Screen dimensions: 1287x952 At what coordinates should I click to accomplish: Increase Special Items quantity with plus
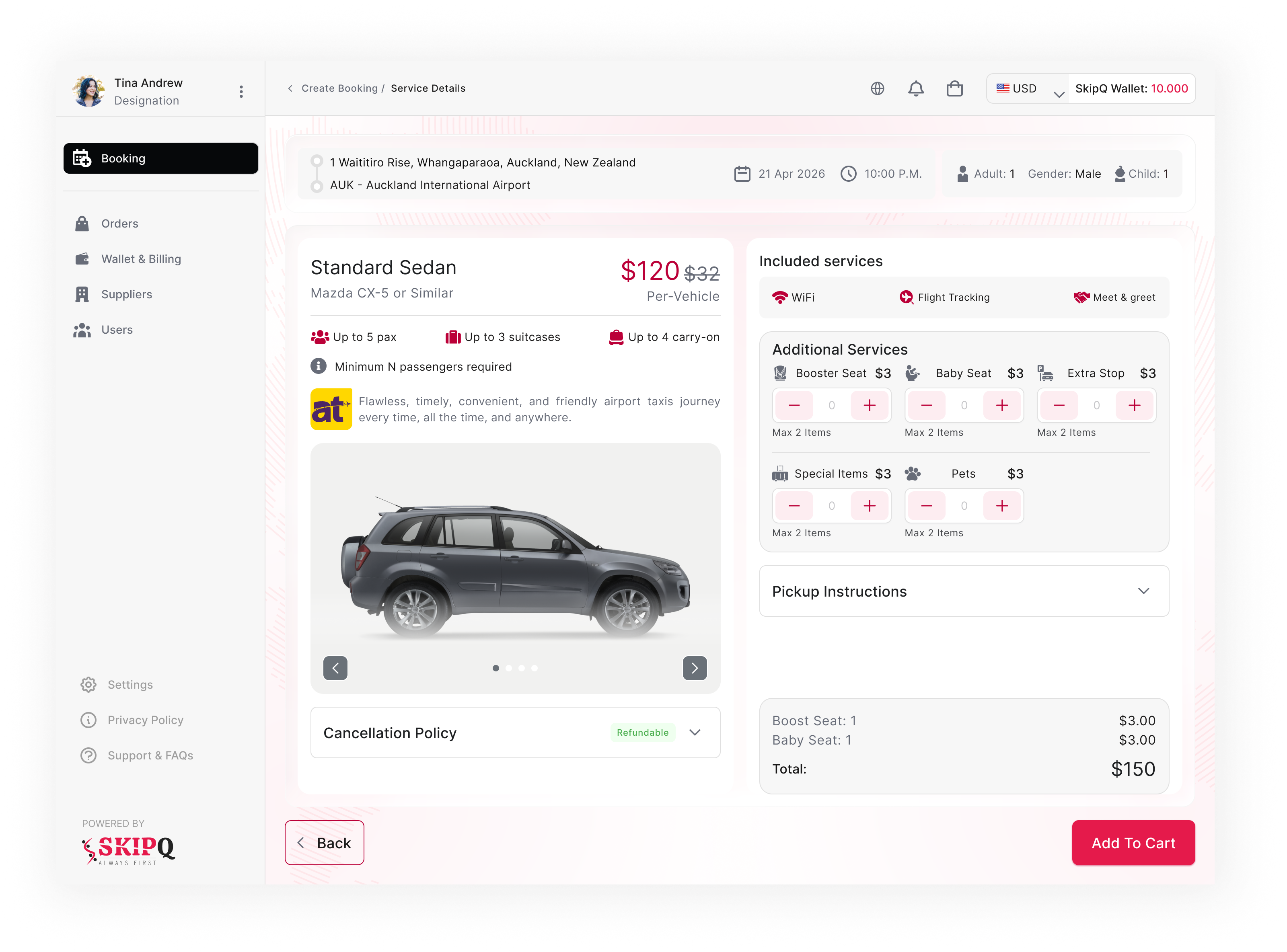(x=869, y=506)
